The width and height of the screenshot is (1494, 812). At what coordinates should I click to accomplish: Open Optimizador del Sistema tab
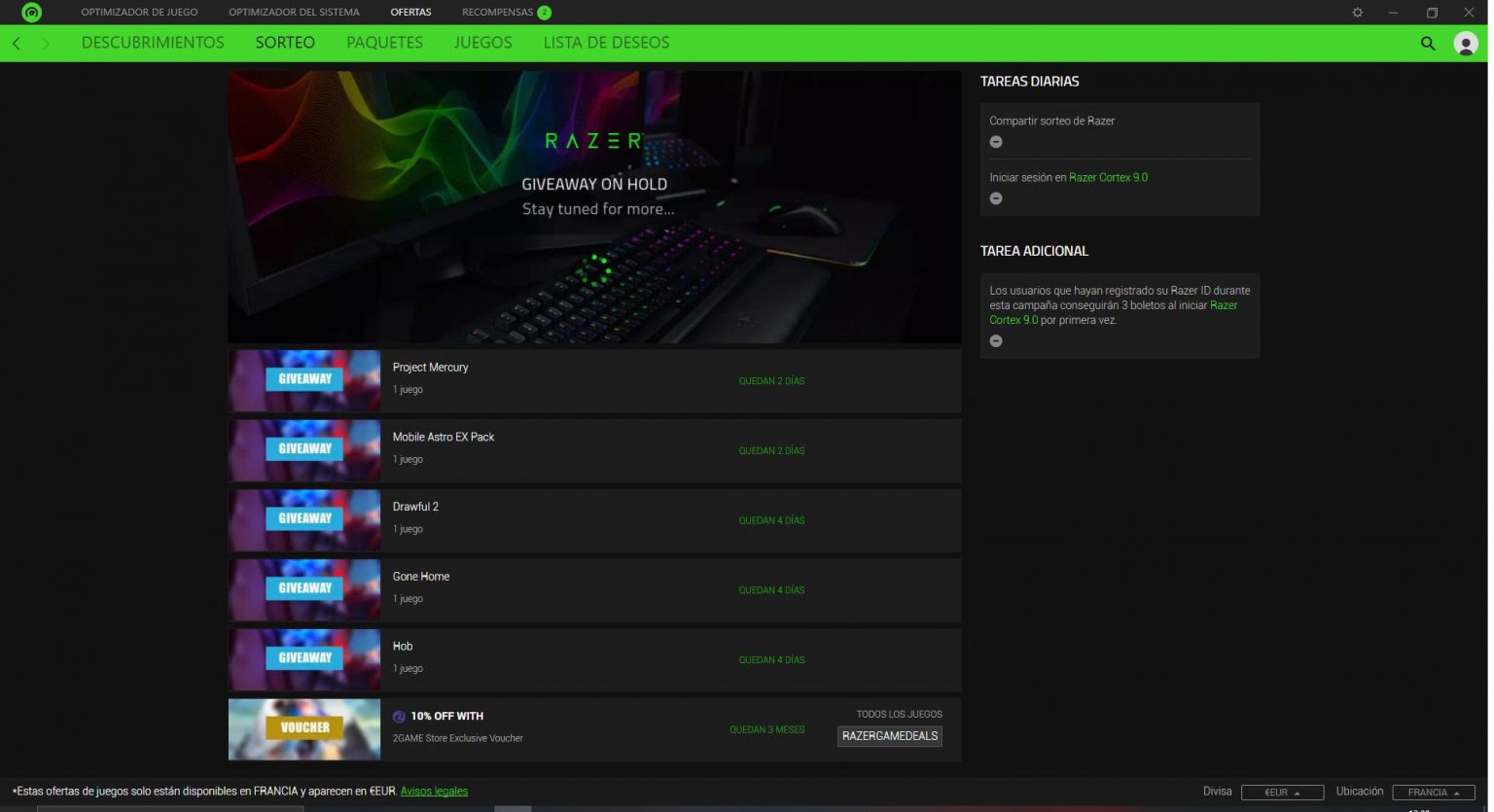coord(296,13)
